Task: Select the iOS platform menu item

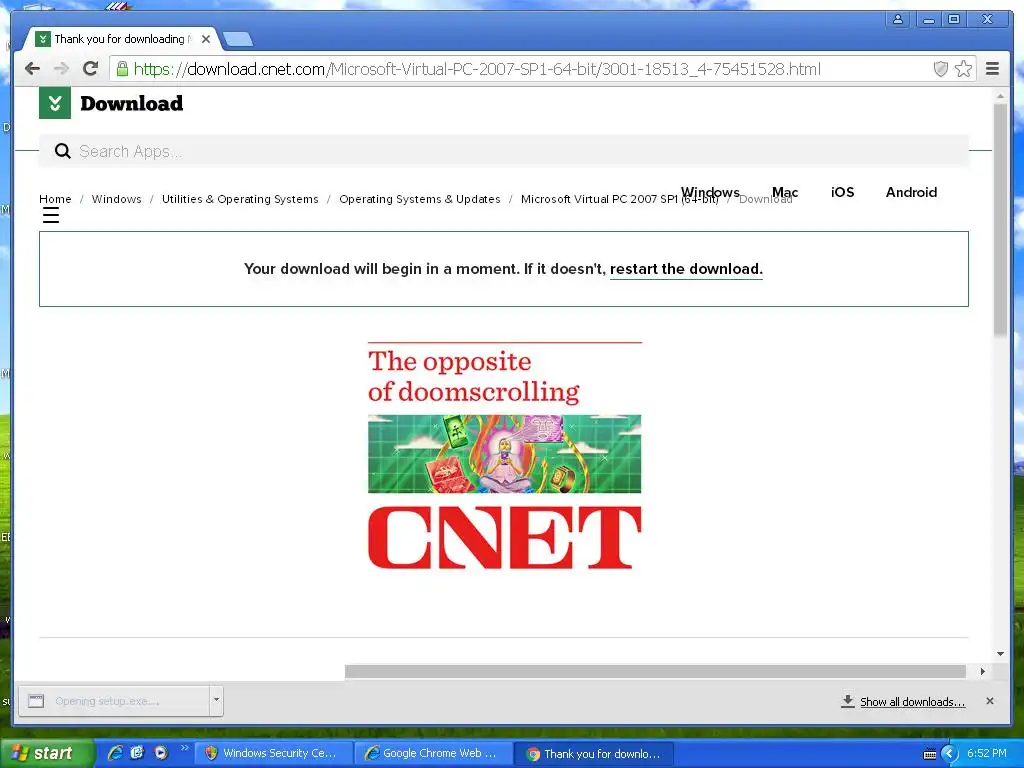Action: click(842, 192)
